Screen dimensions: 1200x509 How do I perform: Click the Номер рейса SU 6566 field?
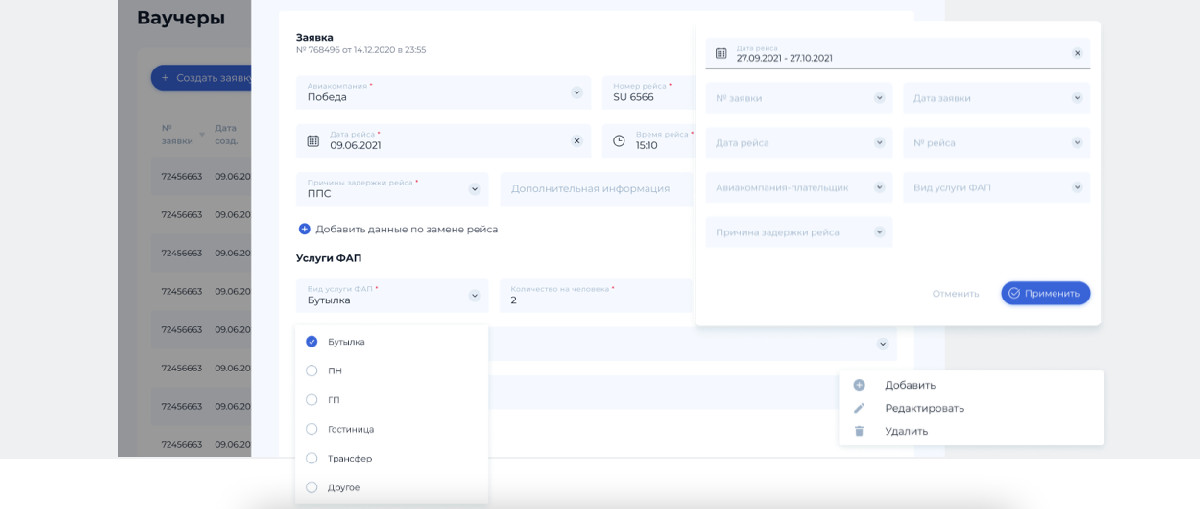(x=648, y=92)
